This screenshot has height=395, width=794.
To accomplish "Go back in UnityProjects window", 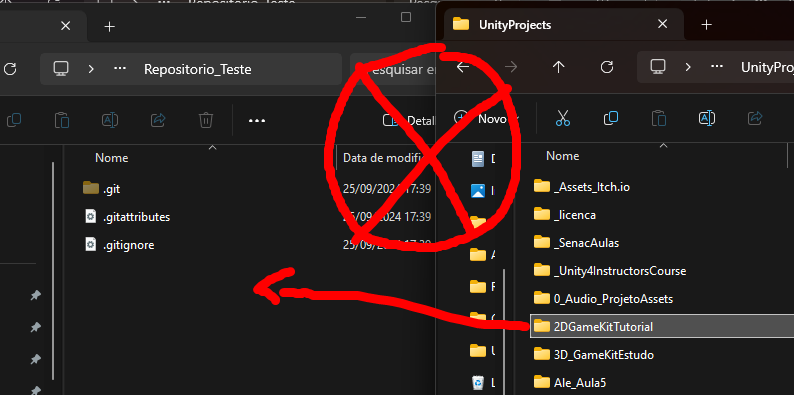I will [463, 67].
